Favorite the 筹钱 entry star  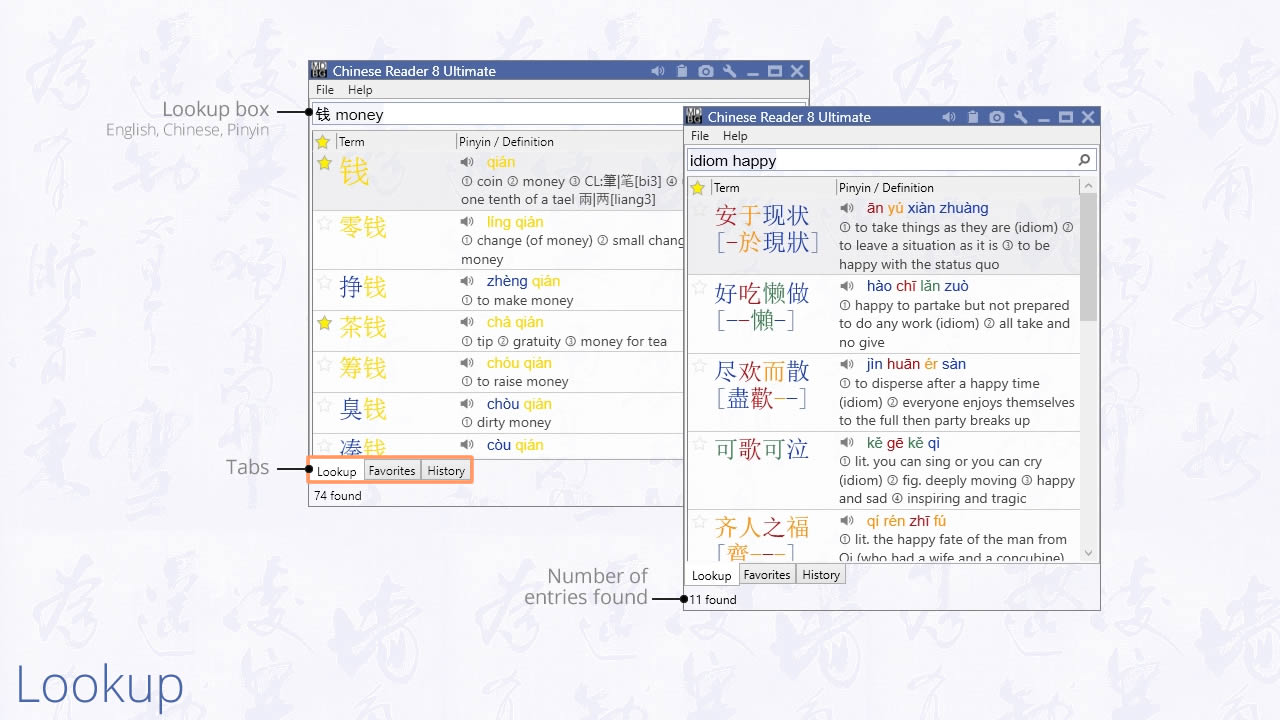(324, 364)
